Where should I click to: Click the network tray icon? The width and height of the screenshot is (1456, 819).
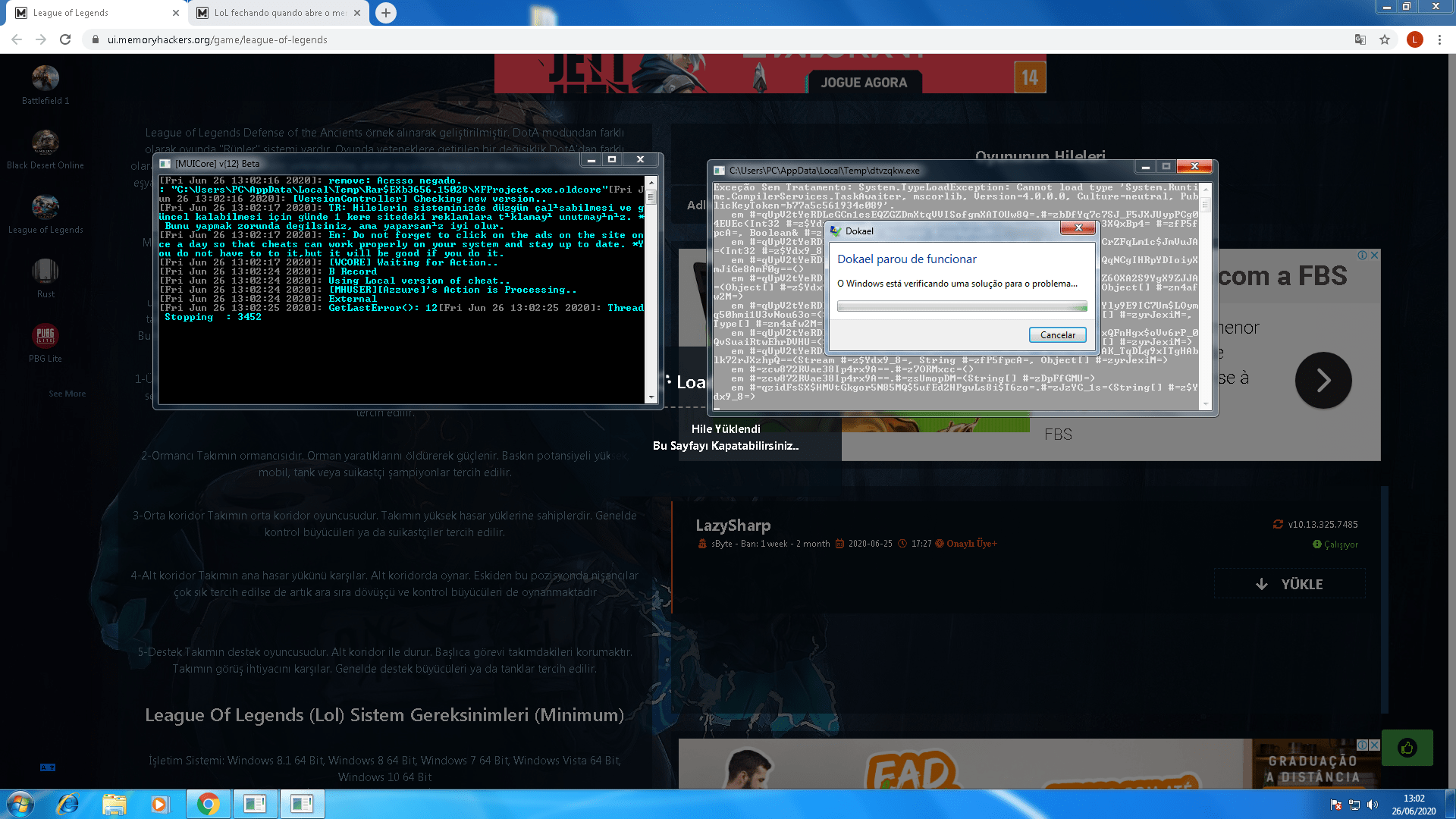(1354, 805)
